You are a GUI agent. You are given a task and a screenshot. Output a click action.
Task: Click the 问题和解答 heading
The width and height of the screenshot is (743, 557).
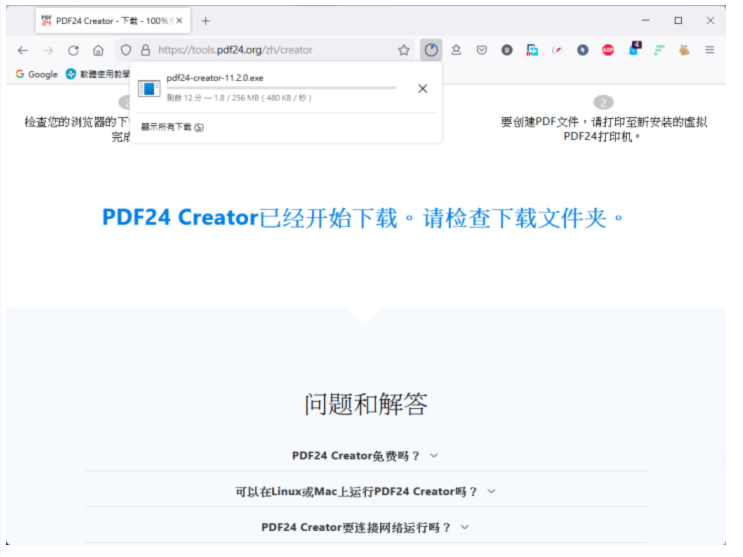point(365,404)
